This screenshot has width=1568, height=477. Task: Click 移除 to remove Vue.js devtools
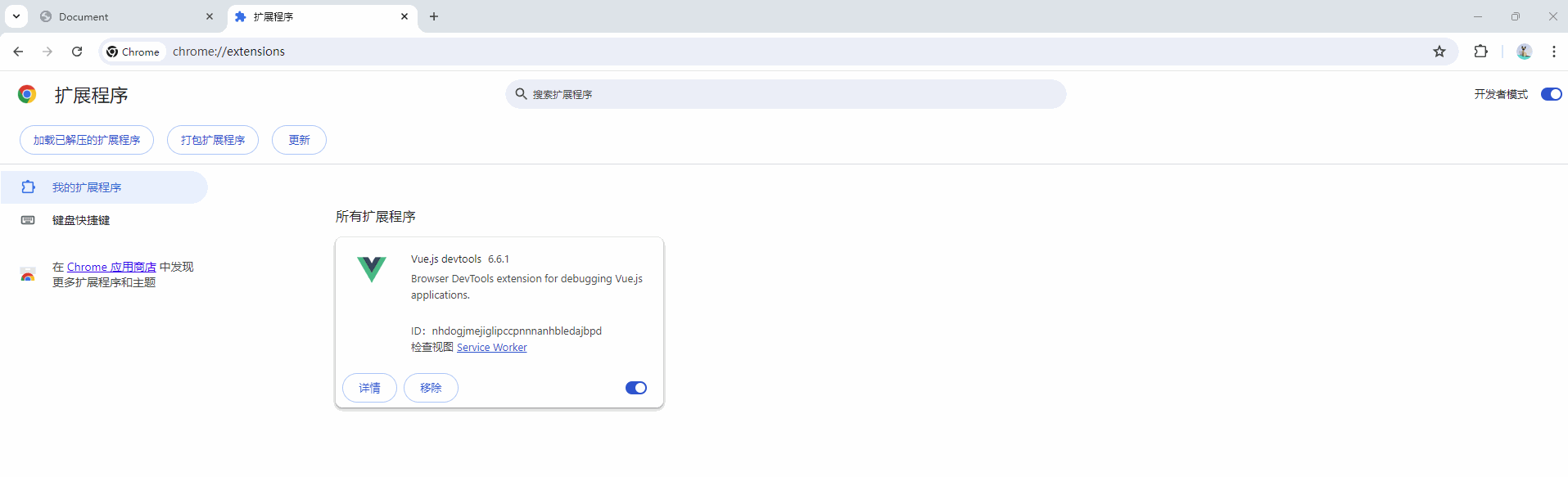(x=431, y=388)
